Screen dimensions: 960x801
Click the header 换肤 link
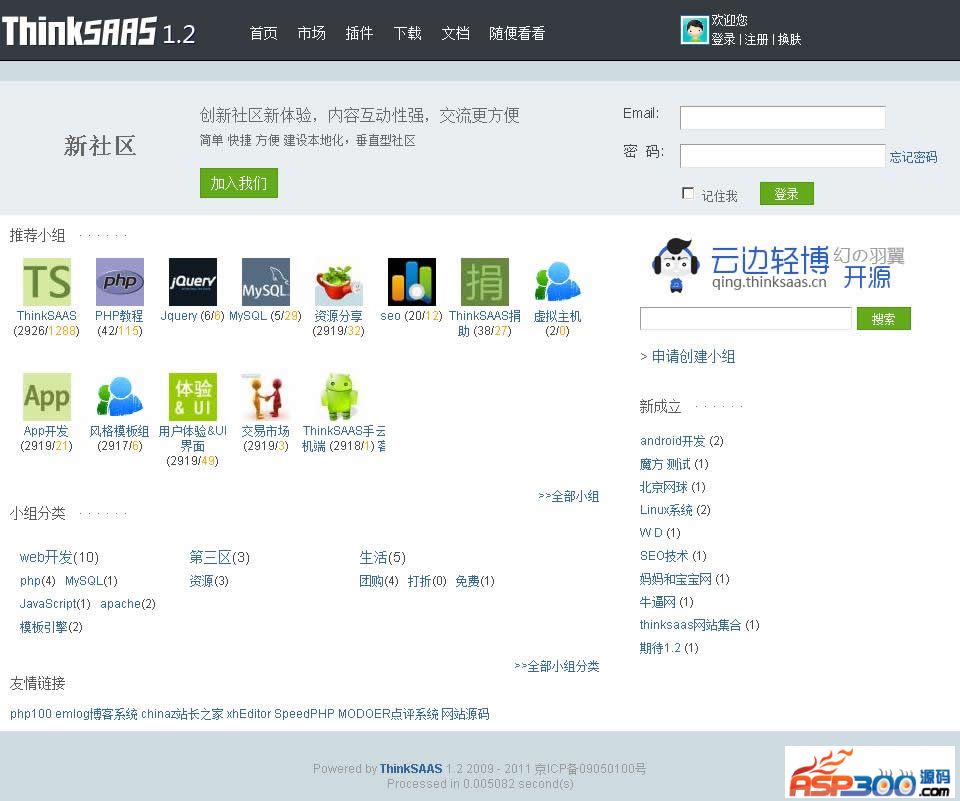pos(789,39)
